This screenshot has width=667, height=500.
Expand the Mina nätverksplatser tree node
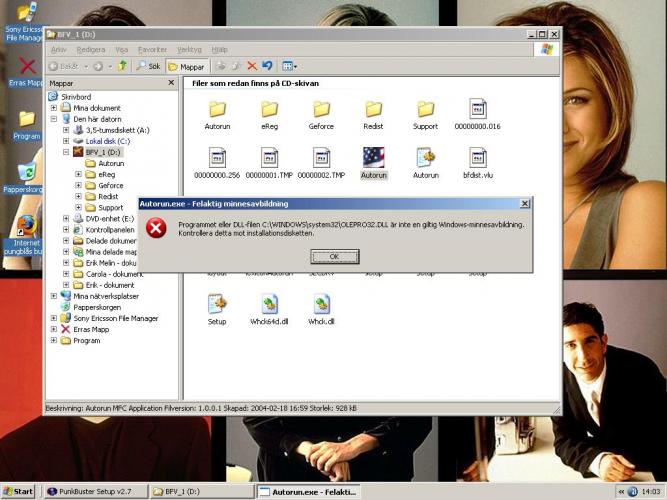(x=54, y=296)
